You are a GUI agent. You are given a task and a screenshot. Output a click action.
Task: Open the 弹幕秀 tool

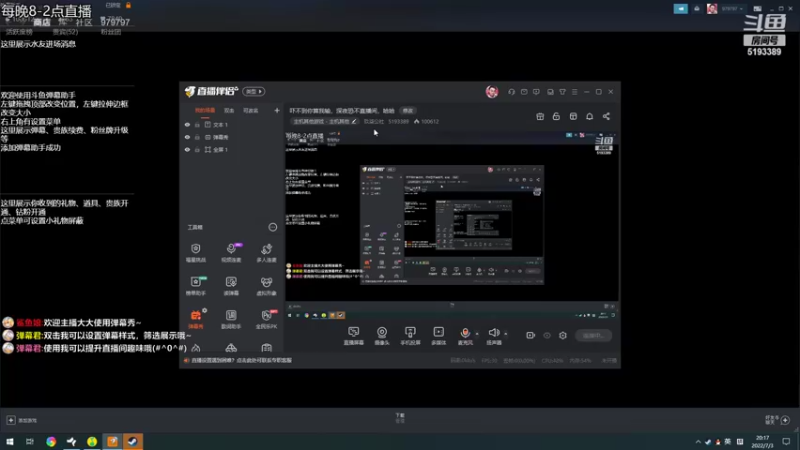coord(195,319)
